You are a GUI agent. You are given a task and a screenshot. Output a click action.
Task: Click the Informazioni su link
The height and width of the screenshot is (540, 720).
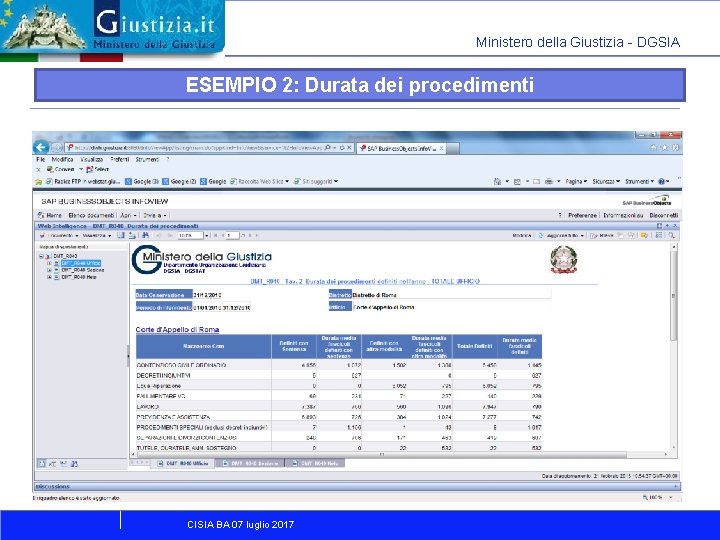623,215
